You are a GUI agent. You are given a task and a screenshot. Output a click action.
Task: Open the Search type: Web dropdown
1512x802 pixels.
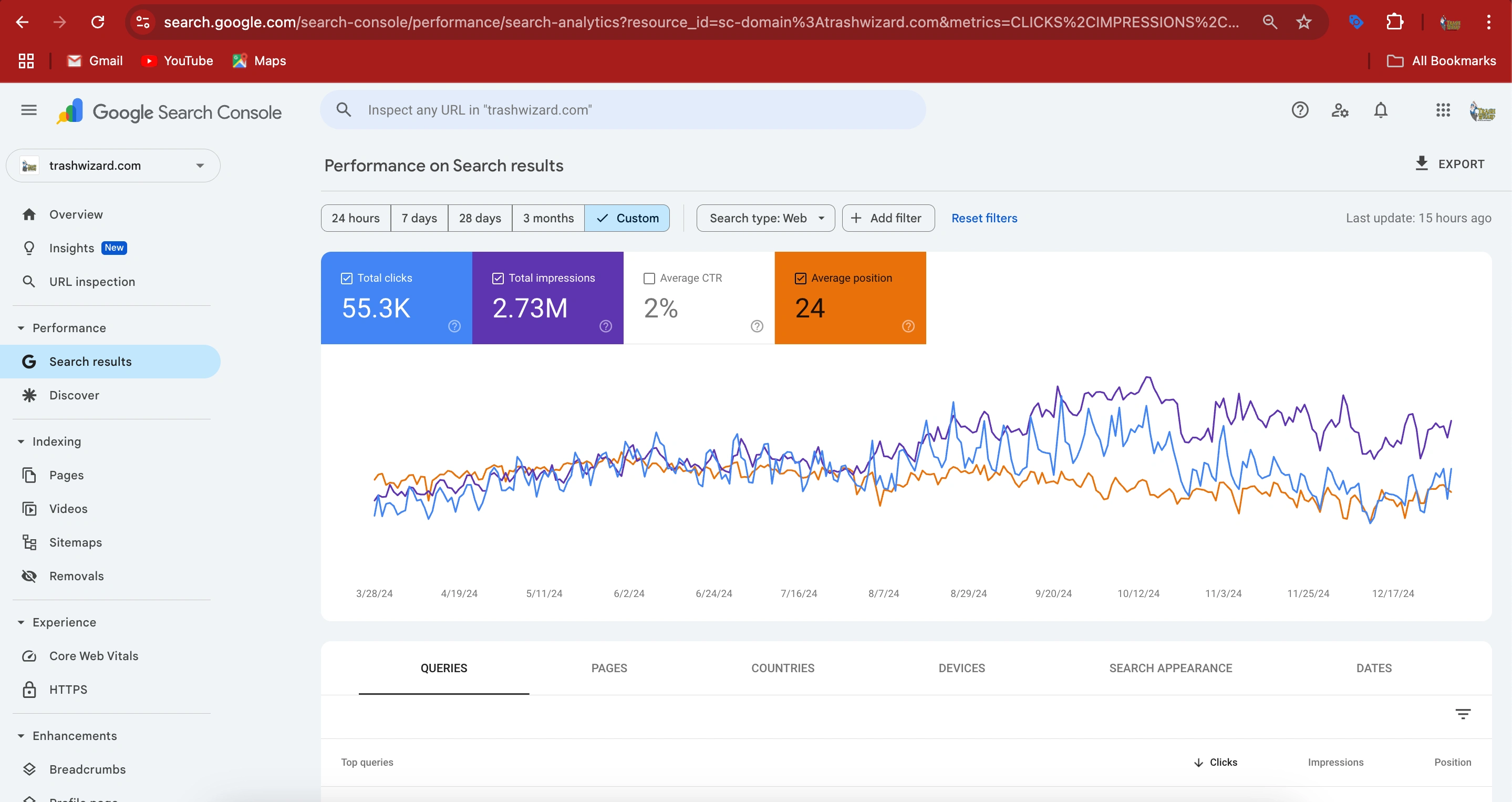tap(765, 219)
